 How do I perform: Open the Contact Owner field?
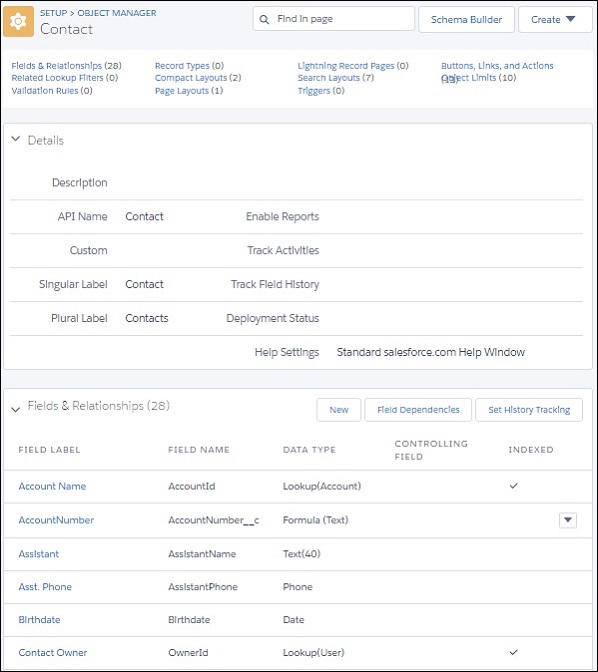(53, 652)
